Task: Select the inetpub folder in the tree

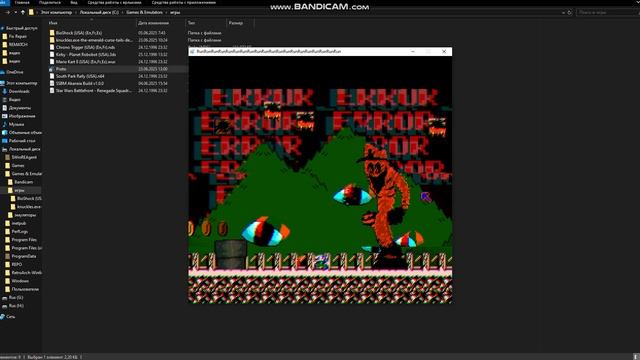Action: tap(19, 223)
